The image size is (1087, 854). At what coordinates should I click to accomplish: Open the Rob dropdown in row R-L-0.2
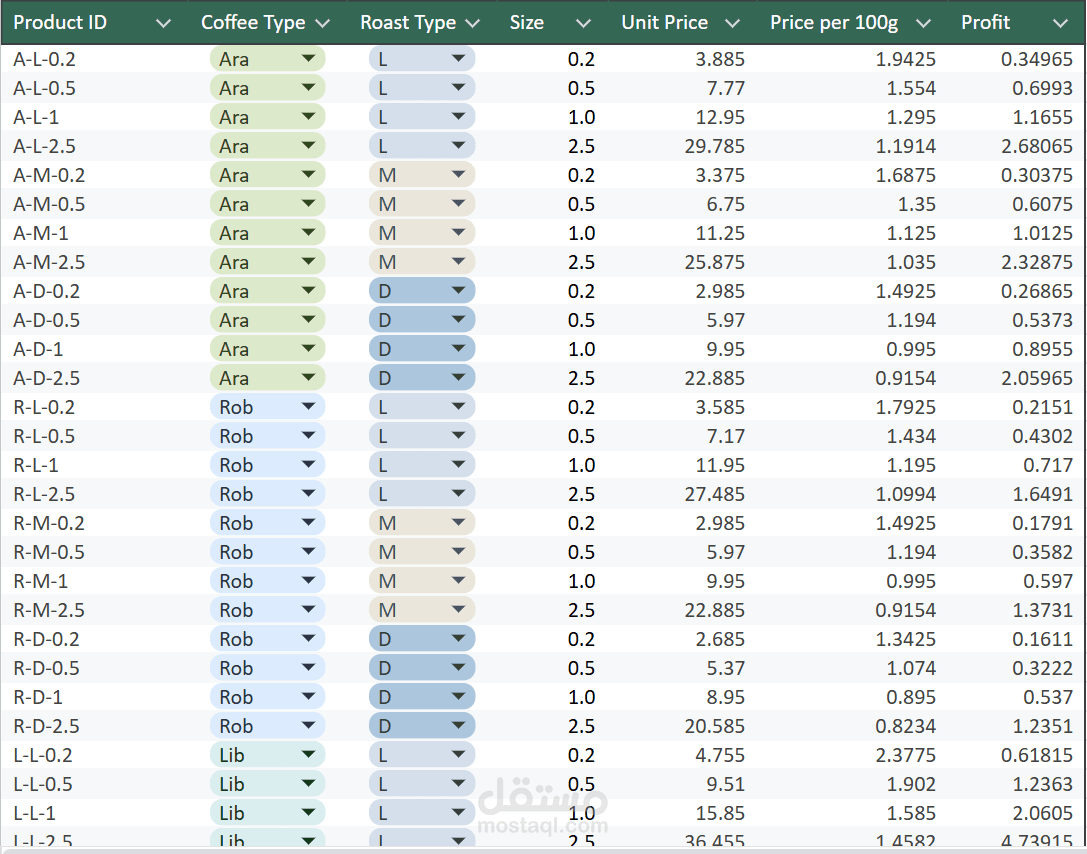point(308,407)
